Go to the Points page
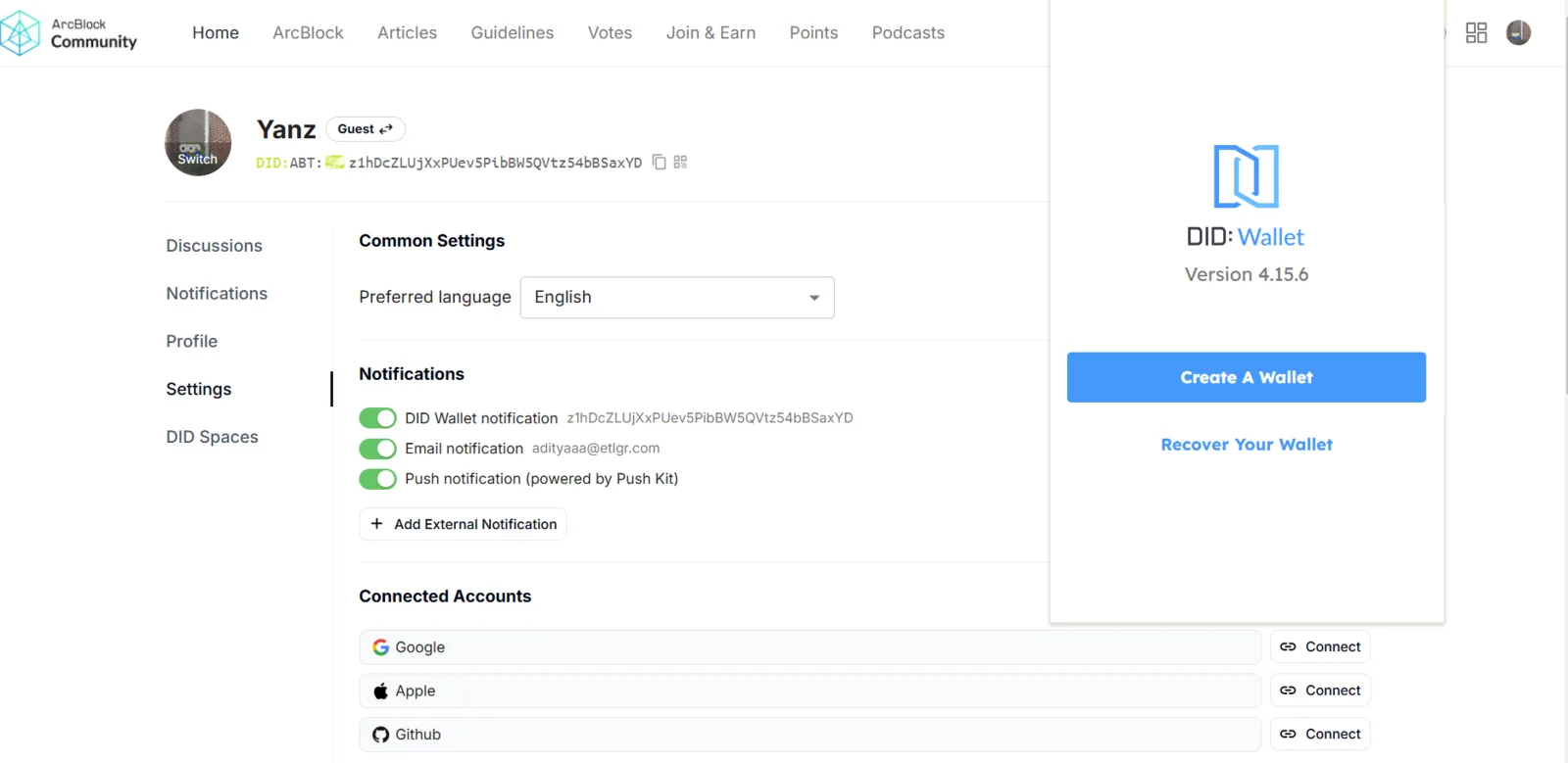This screenshot has height=763, width=1568. pos(813,33)
